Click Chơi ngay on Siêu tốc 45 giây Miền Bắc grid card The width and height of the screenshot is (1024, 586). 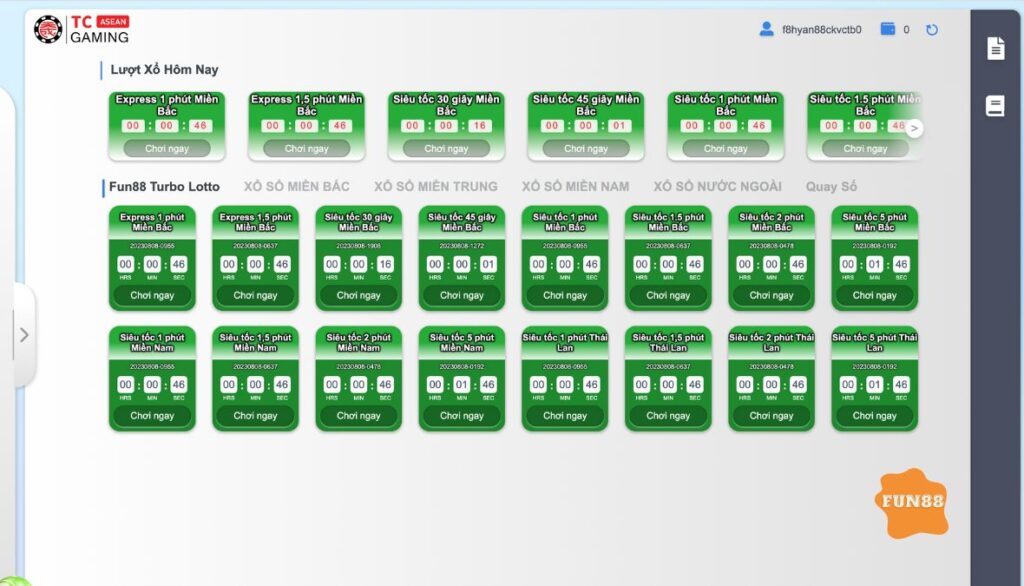[462, 295]
